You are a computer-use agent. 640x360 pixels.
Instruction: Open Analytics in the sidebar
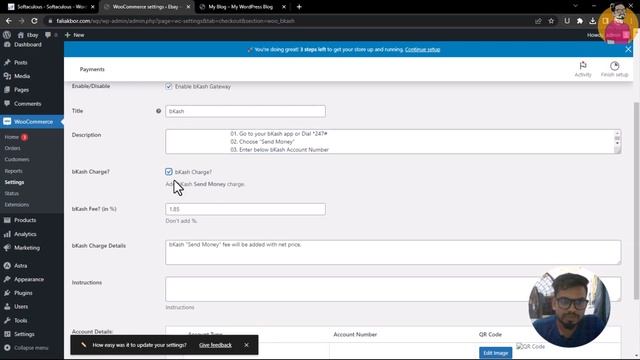click(25, 234)
